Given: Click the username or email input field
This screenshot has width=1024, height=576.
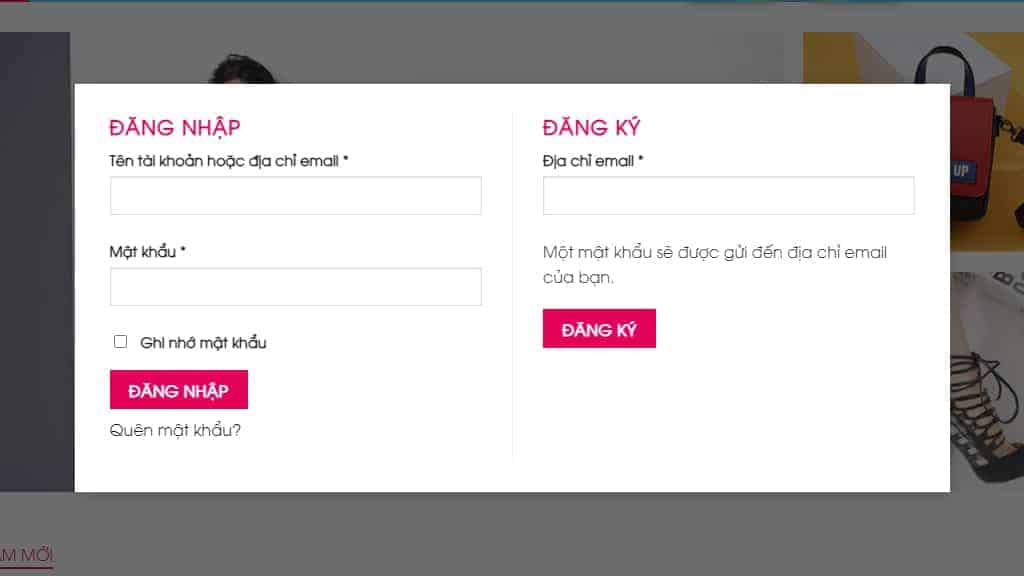Looking at the screenshot, I should point(295,195).
